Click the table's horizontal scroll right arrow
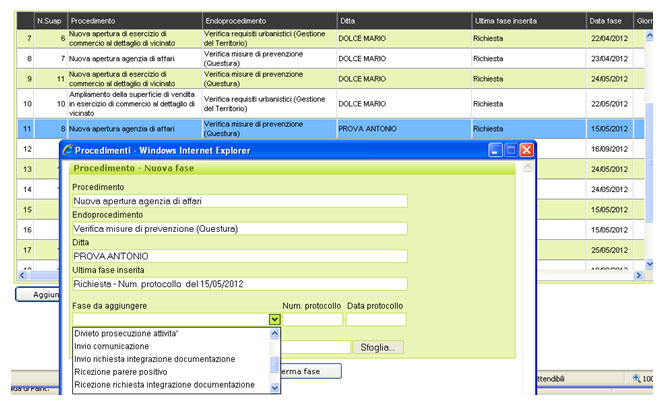The height and width of the screenshot is (411, 670). coord(639,275)
